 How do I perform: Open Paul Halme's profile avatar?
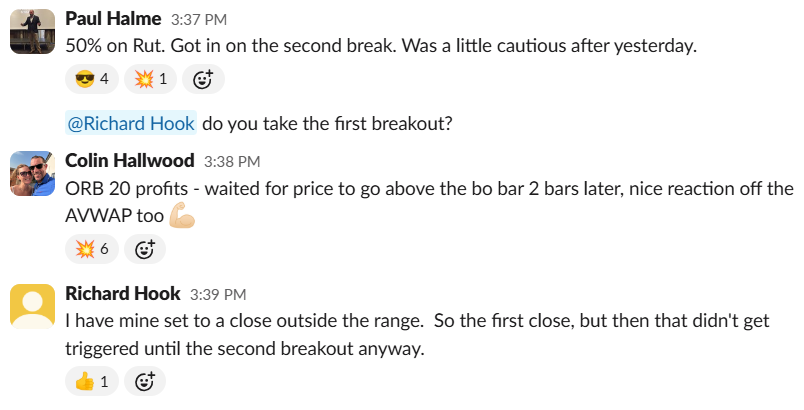click(x=32, y=30)
